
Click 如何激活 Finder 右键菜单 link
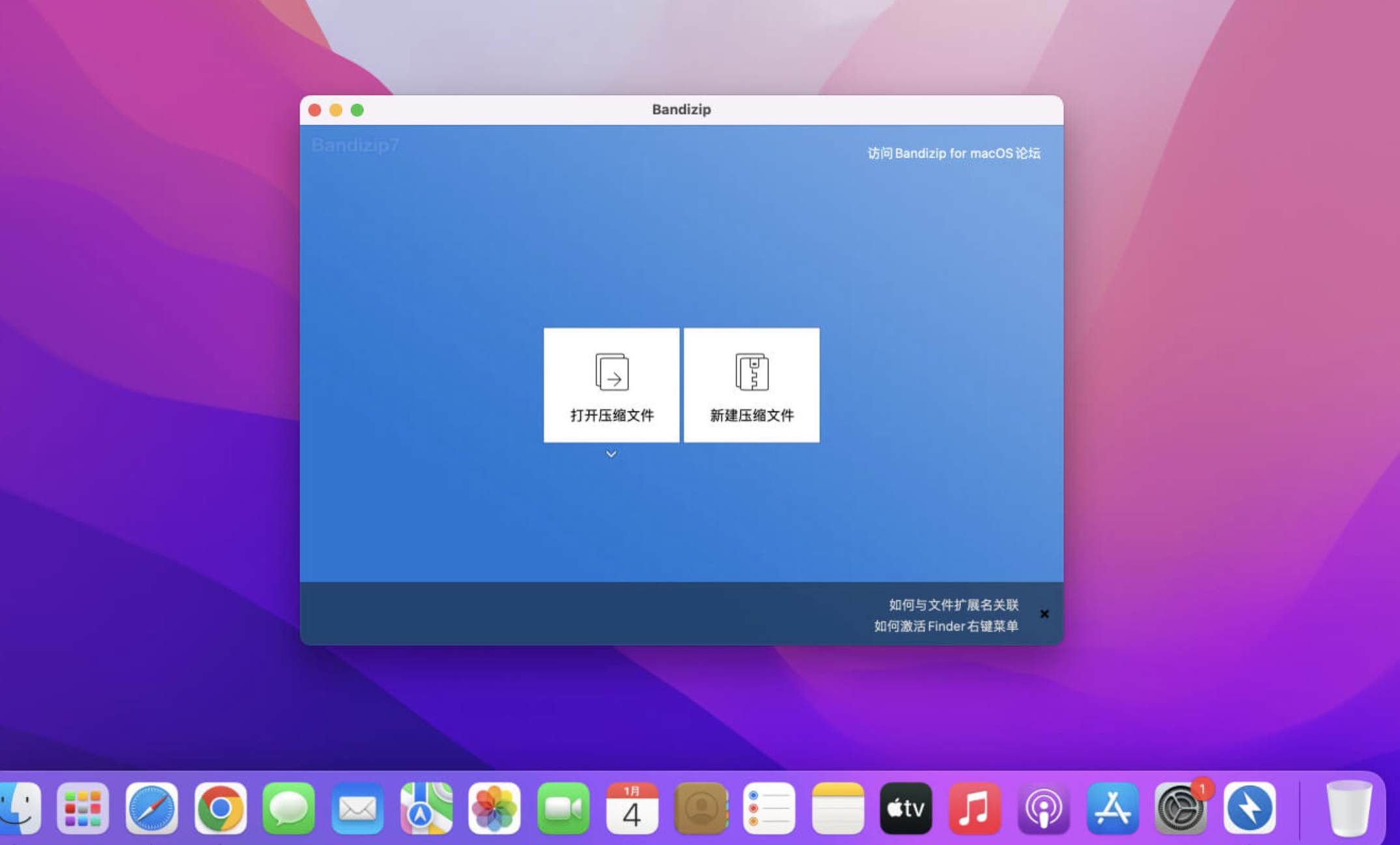tap(945, 626)
